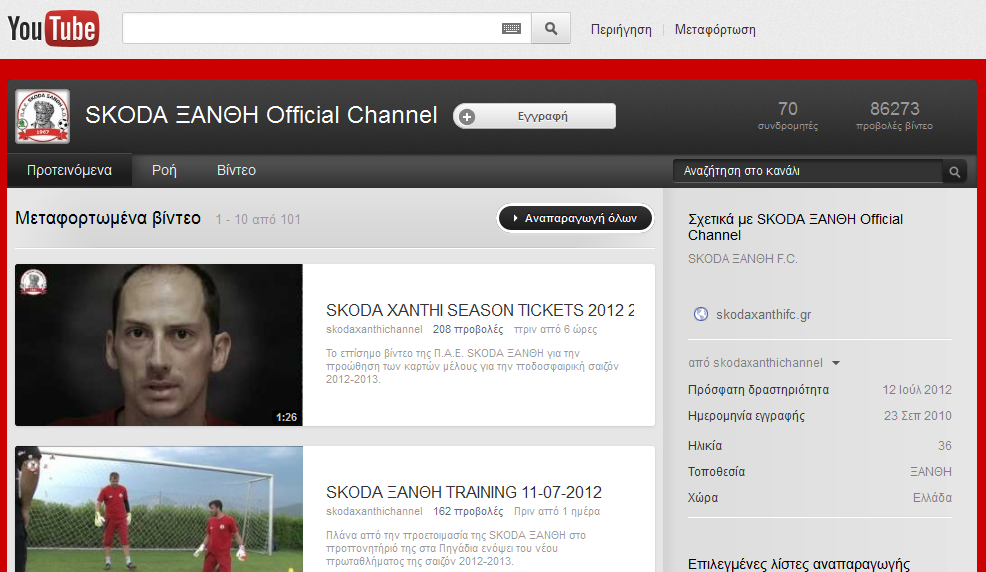Viewport: 986px width, 572px height.
Task: Open the Season Tickets video thumbnail
Action: click(x=159, y=345)
